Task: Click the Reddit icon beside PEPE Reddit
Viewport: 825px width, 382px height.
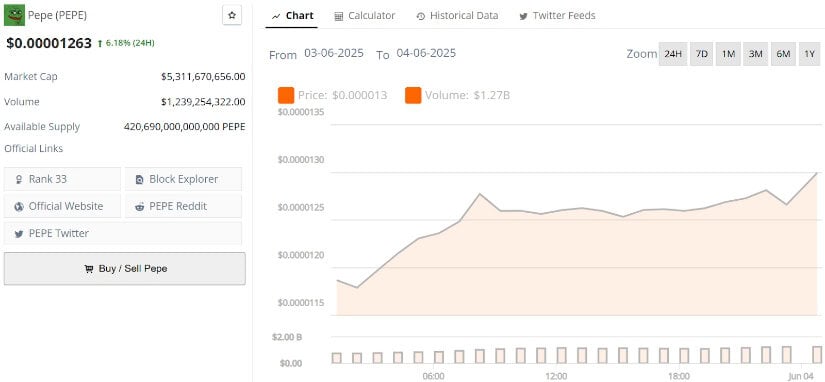Action: click(139, 207)
